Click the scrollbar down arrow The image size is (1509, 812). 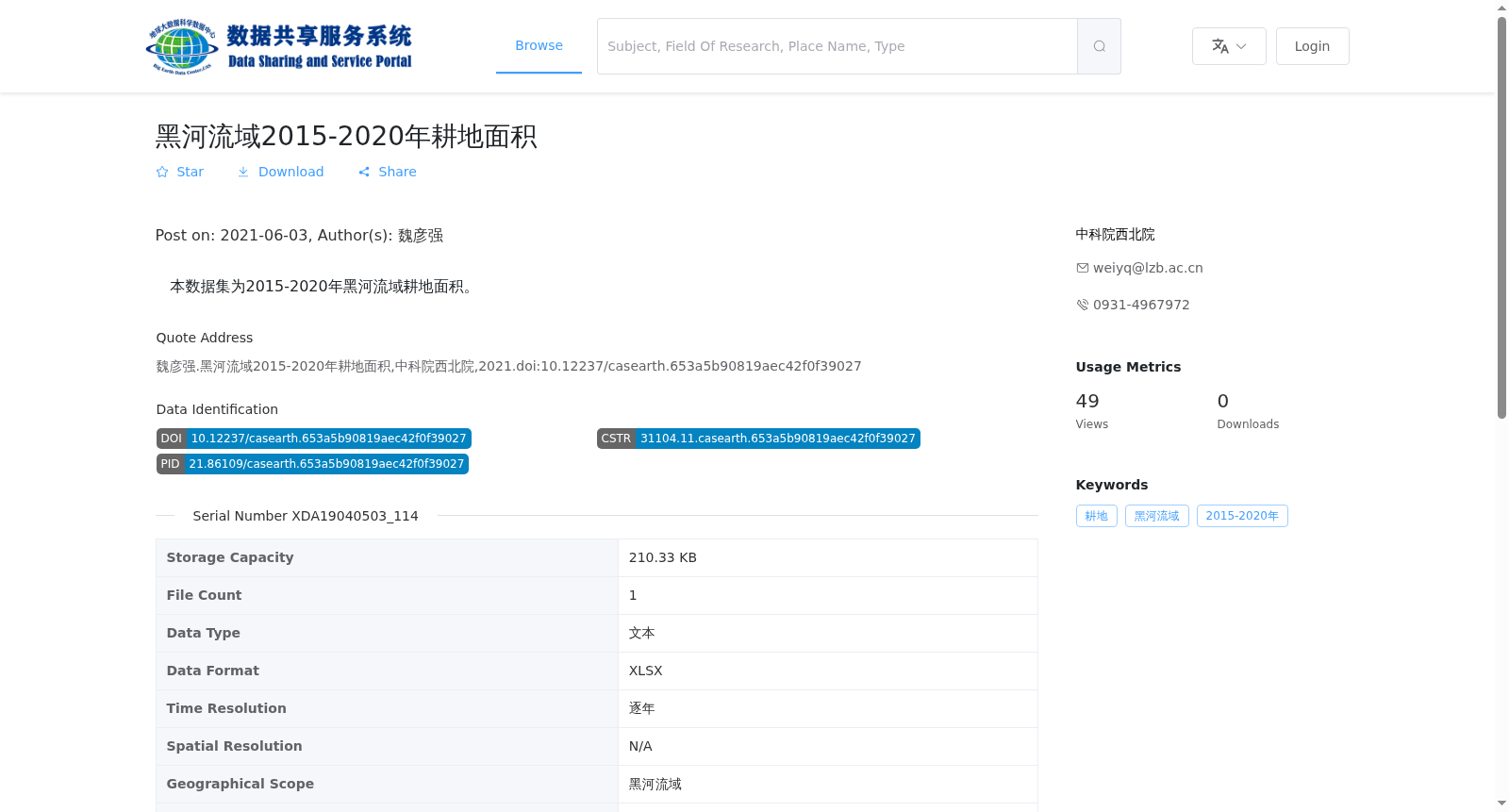[1502, 804]
